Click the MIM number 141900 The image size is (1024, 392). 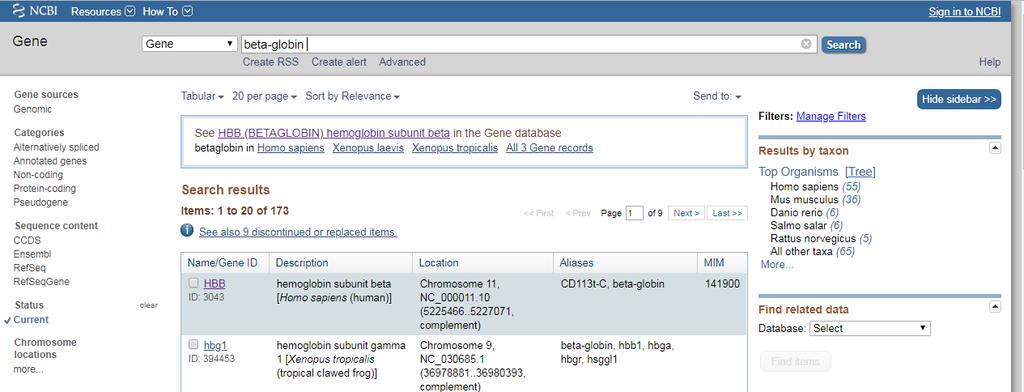click(722, 284)
